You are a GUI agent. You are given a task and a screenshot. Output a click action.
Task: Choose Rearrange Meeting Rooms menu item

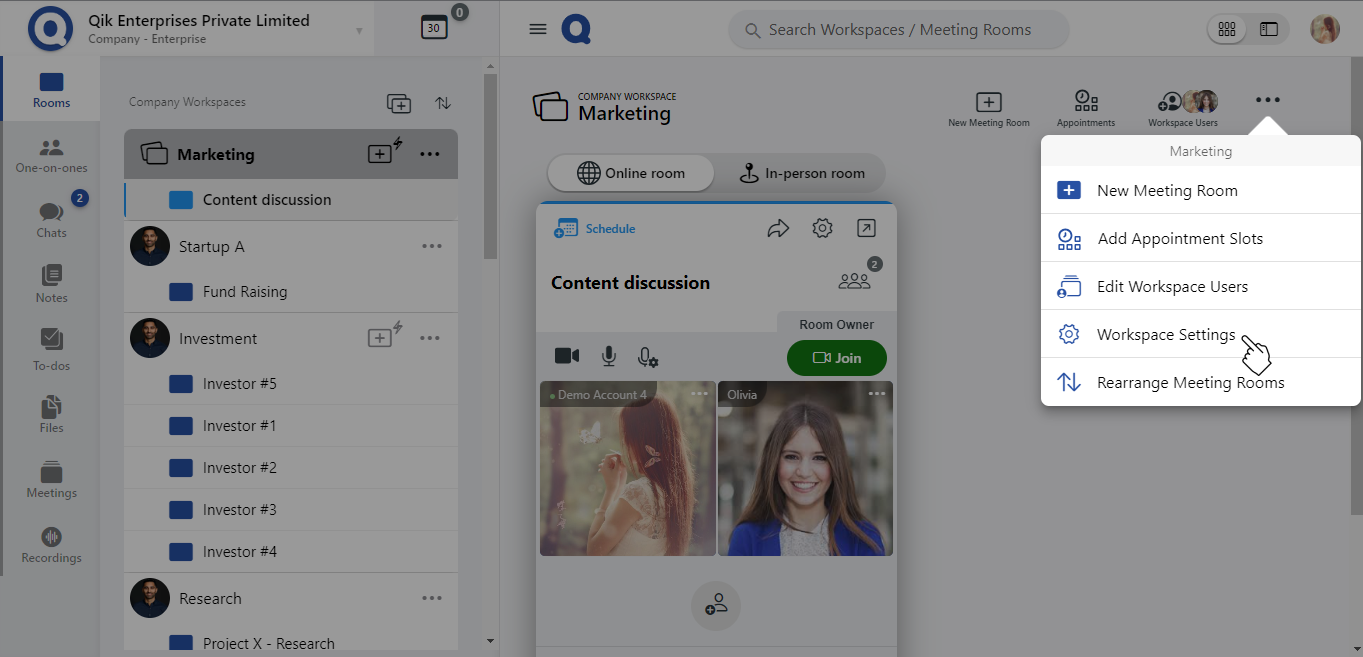[1190, 383]
